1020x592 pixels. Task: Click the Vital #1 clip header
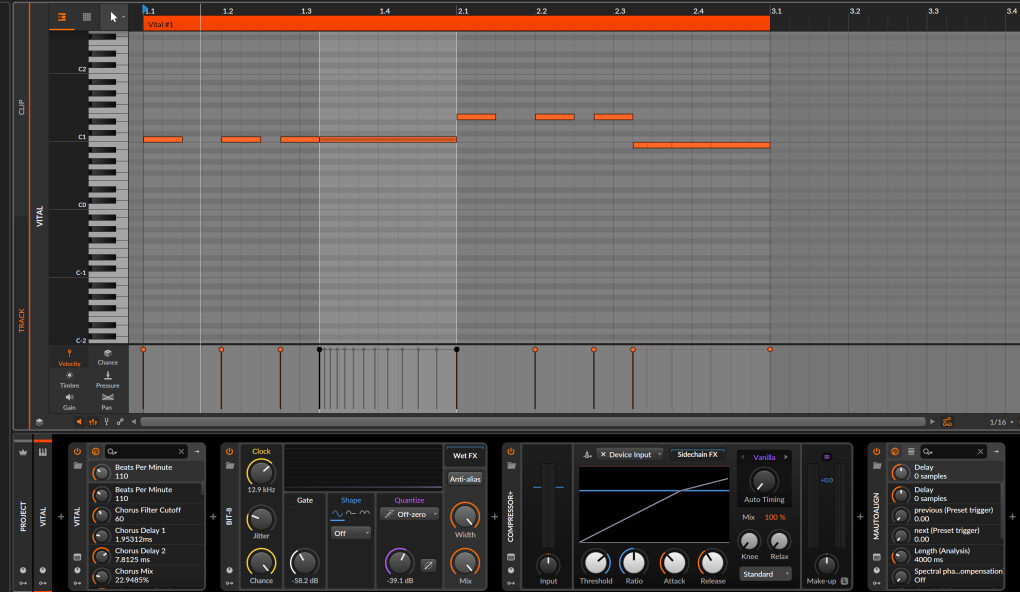click(457, 24)
